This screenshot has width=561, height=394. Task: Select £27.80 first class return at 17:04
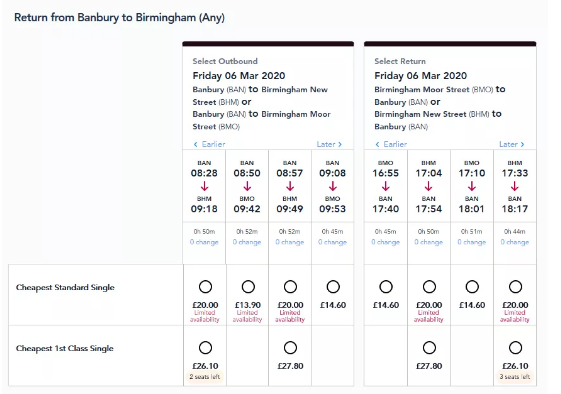tap(429, 347)
